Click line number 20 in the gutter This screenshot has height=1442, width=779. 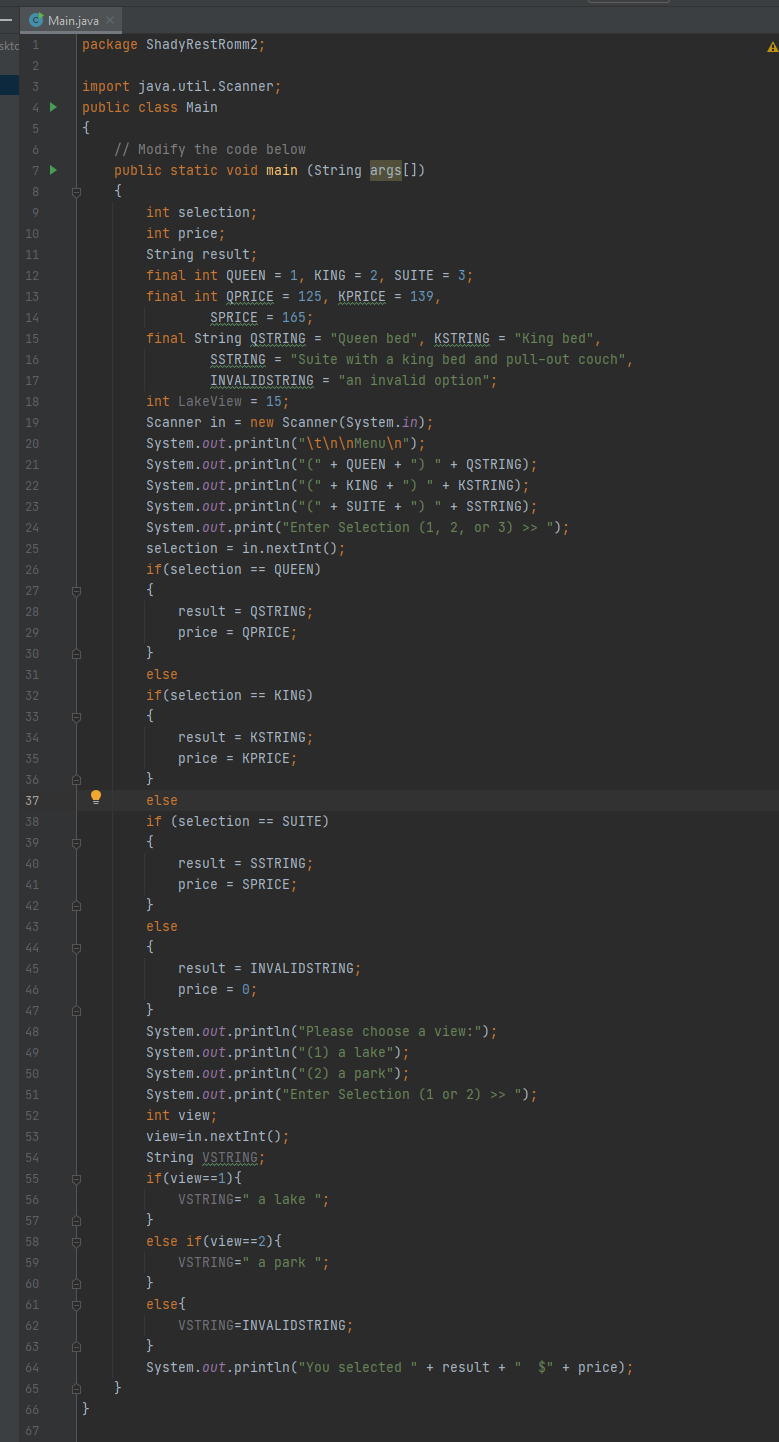[32, 443]
